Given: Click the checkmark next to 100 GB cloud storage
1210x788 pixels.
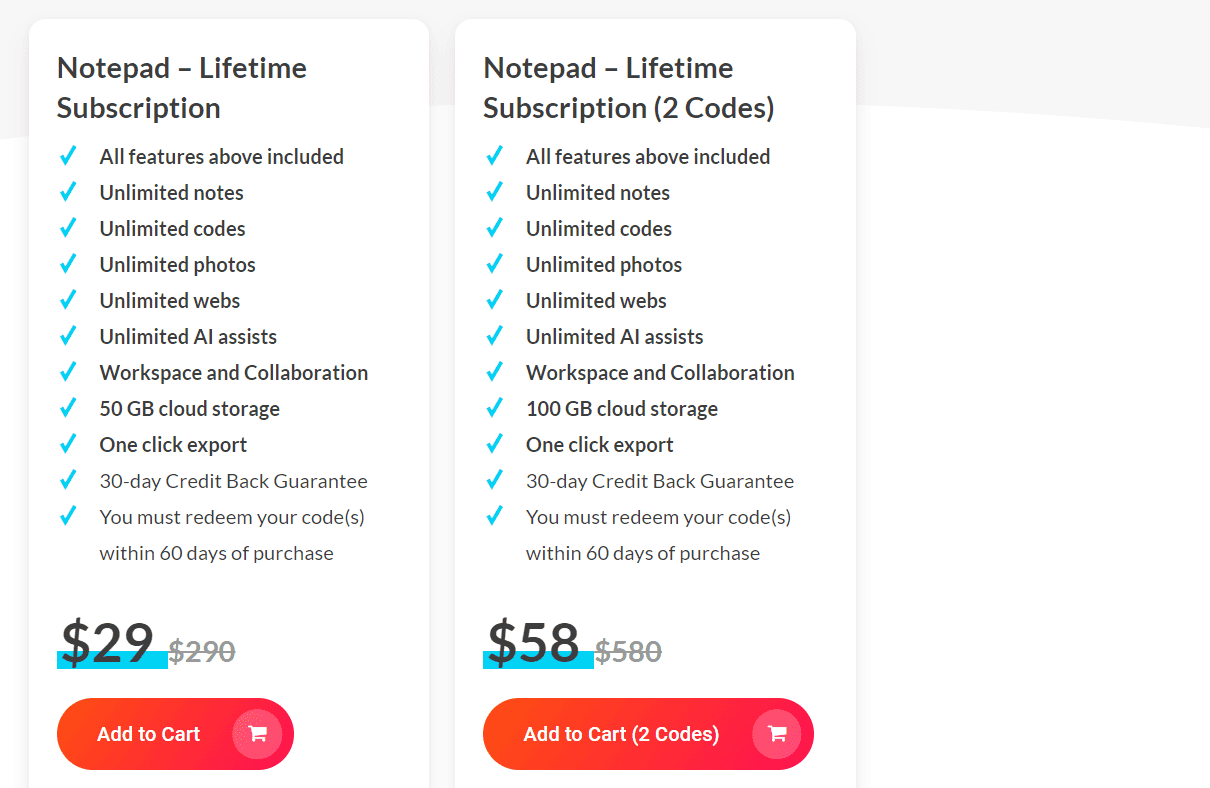Looking at the screenshot, I should point(494,407).
